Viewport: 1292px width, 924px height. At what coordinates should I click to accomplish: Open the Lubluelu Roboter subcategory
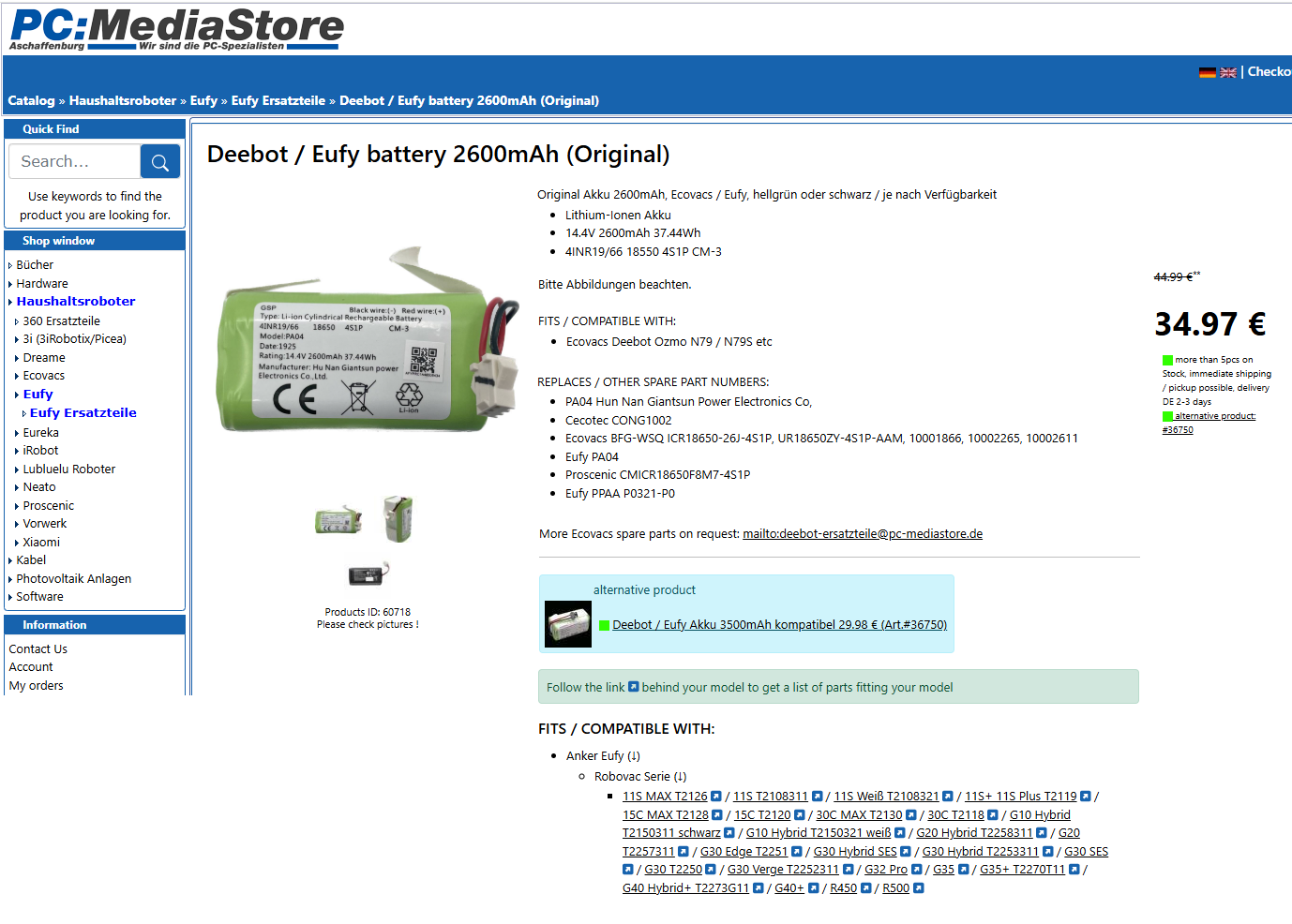[x=69, y=469]
